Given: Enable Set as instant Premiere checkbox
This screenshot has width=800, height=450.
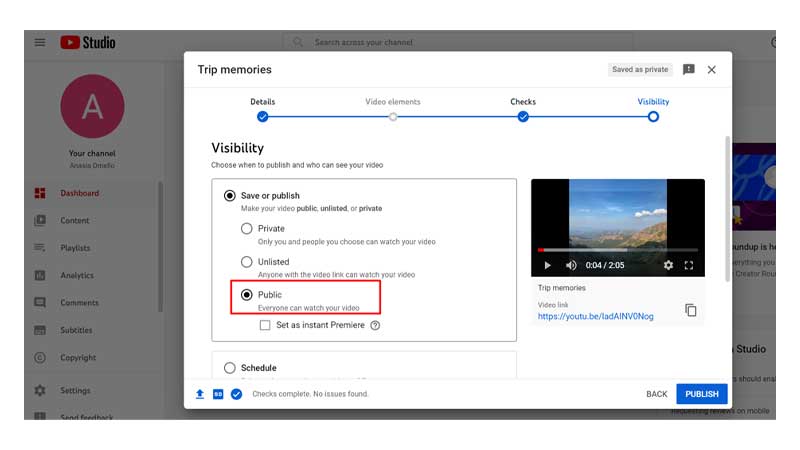Looking at the screenshot, I should pos(265,325).
